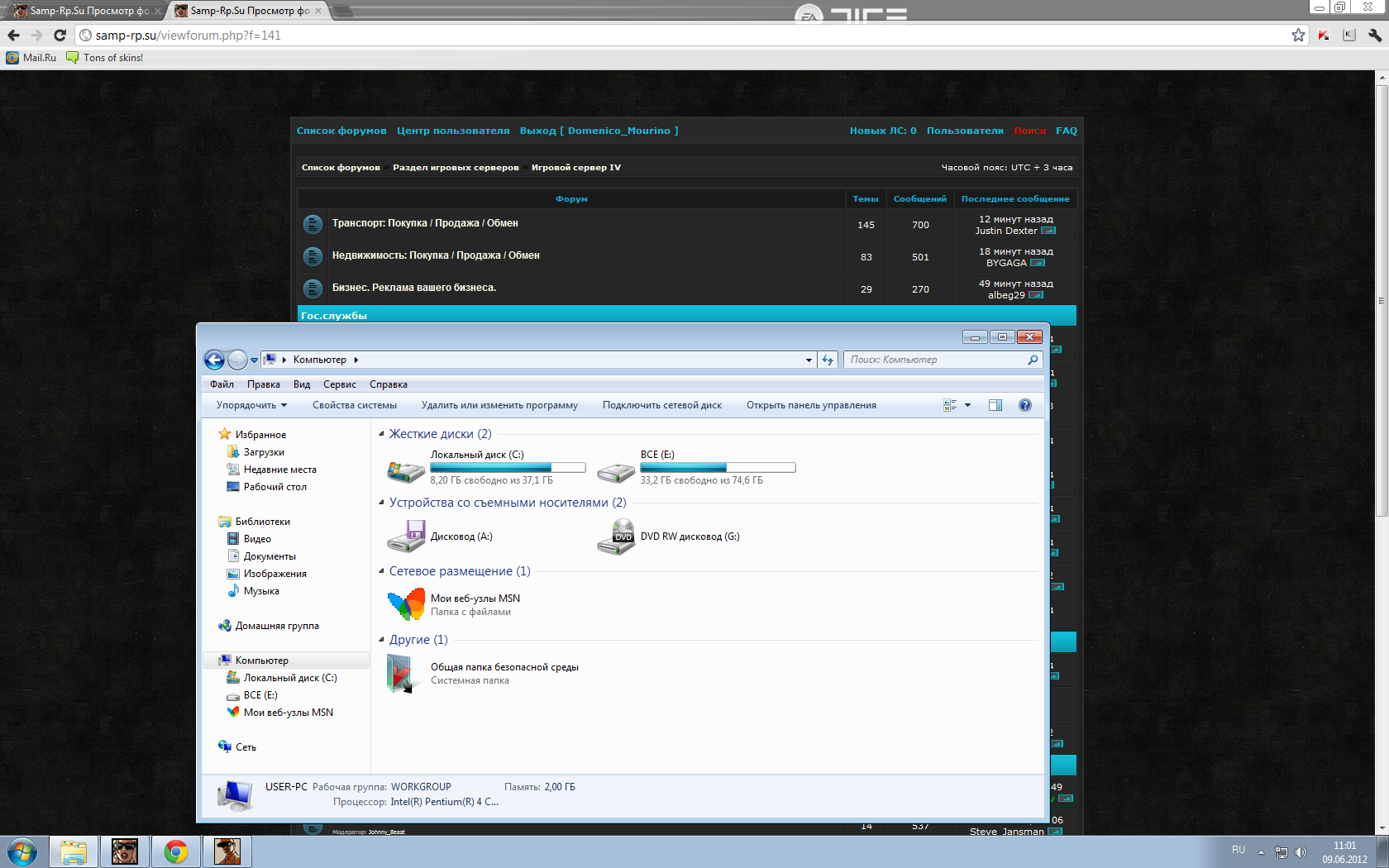1389x868 pixels.
Task: Open Mail.Ru bookmark
Action: point(31,58)
